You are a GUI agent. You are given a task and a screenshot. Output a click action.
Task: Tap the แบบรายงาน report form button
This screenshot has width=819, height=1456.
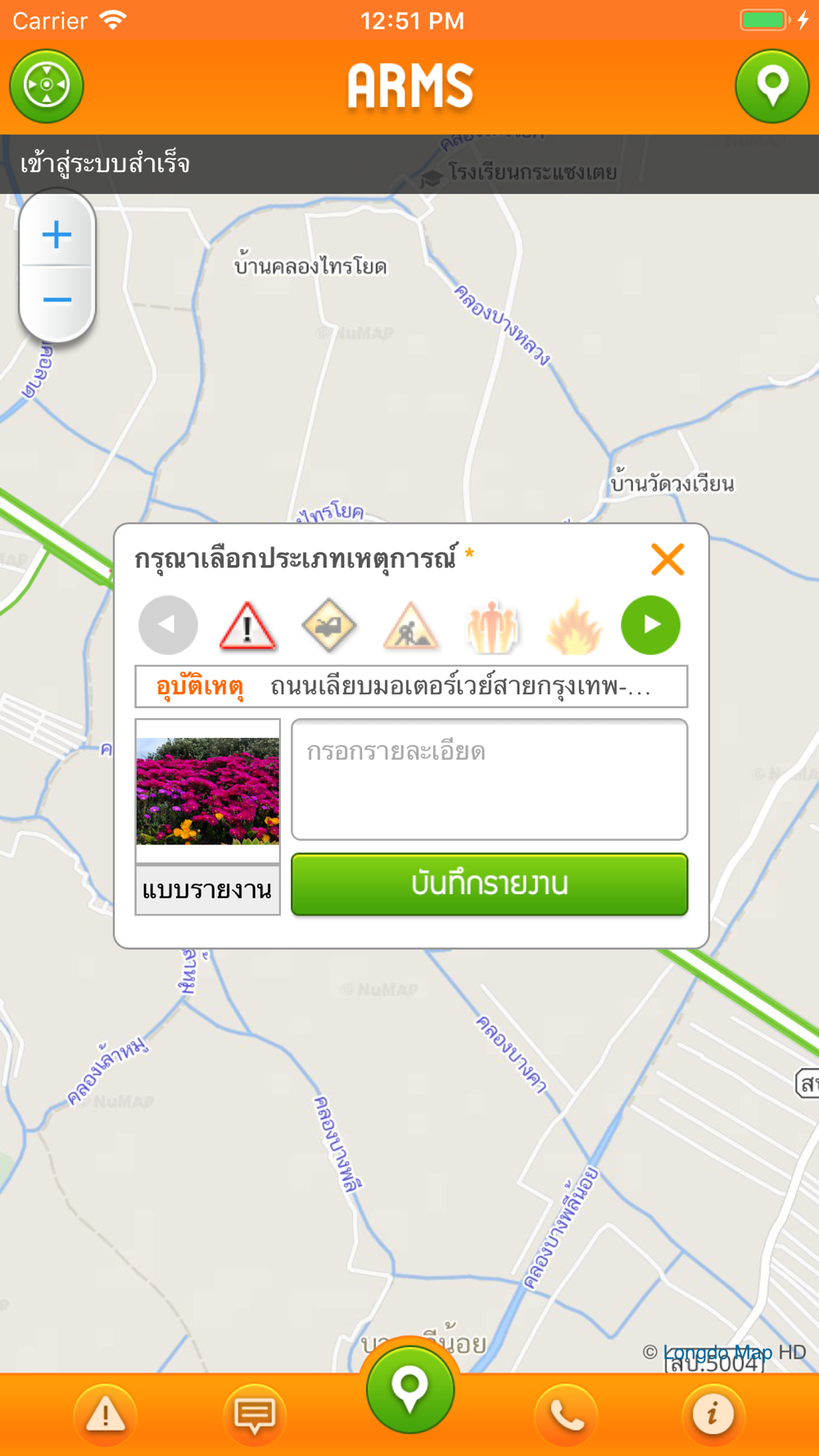coord(207,890)
